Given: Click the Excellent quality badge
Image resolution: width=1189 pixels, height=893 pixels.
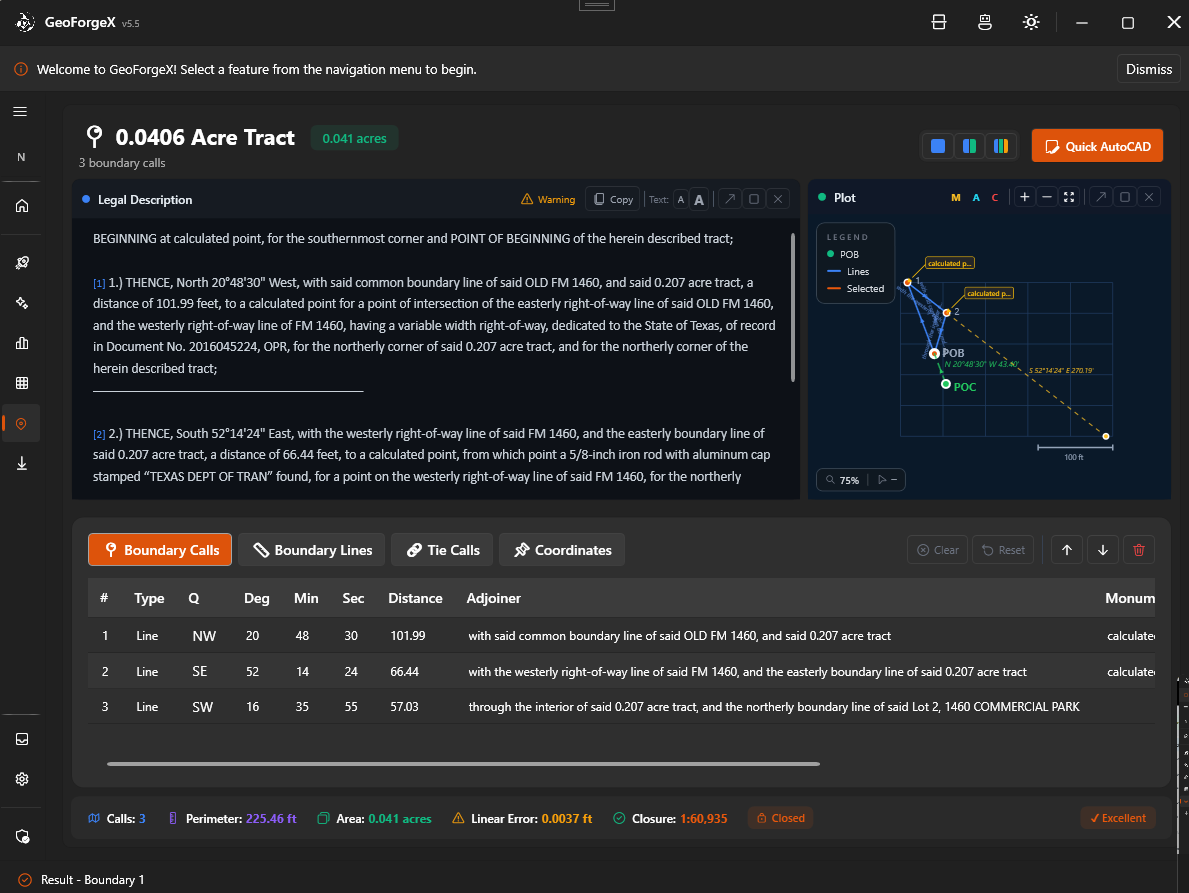Looking at the screenshot, I should [1118, 818].
